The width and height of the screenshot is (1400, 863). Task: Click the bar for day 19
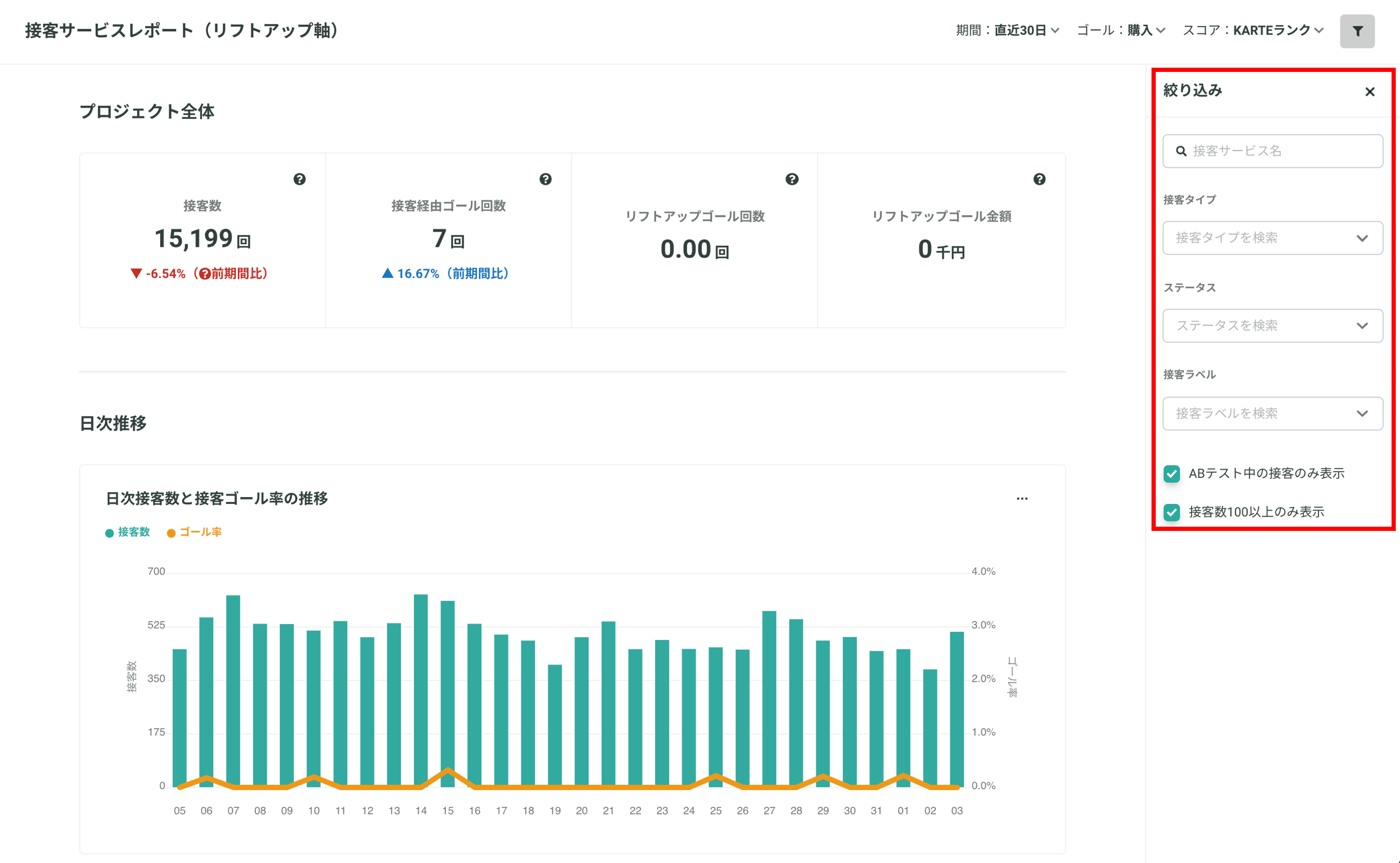555,726
